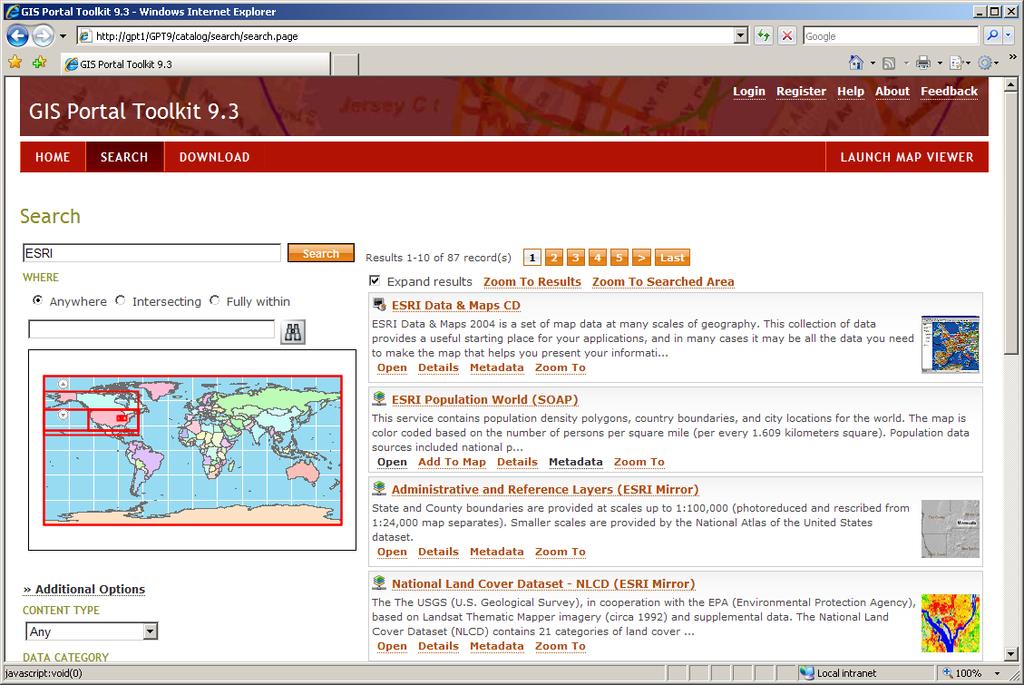The height and width of the screenshot is (685, 1024).
Task: Open the NLCD land cover thumbnail
Action: point(950,623)
